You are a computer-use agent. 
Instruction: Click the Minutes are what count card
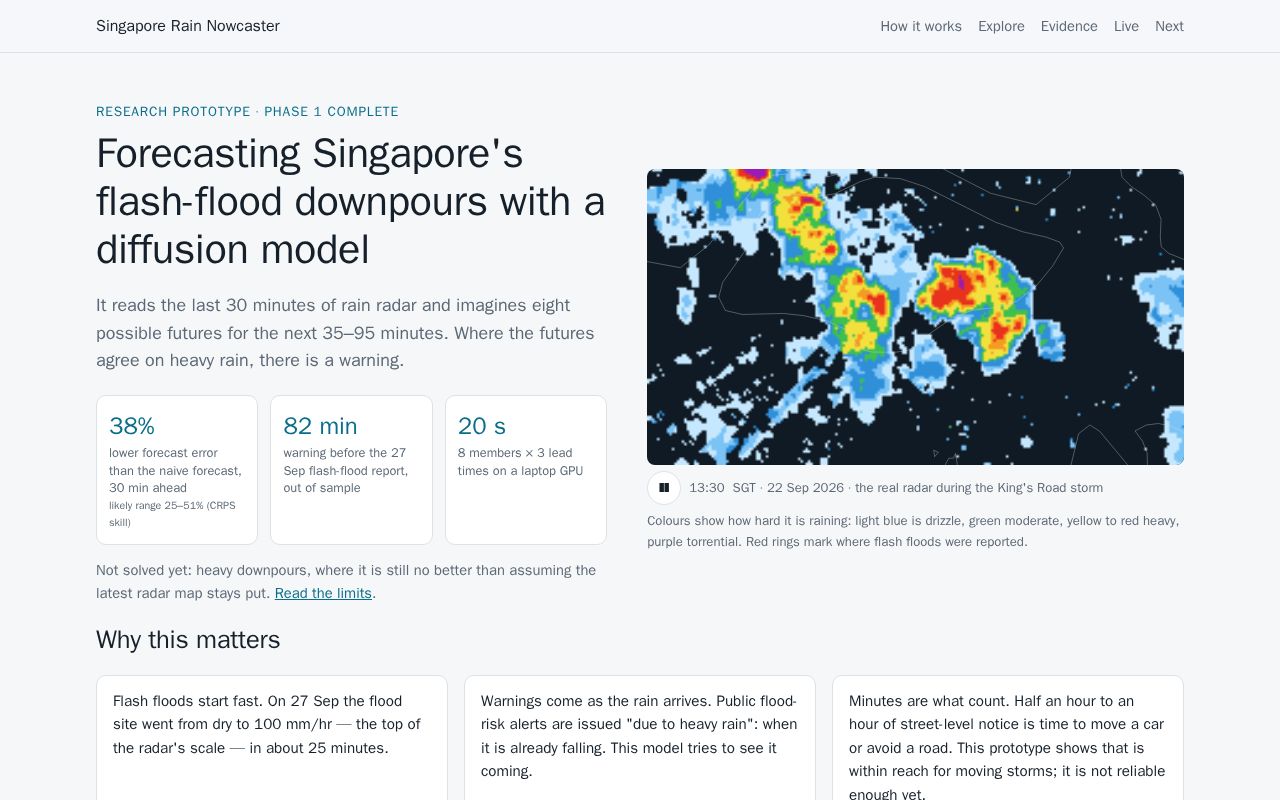(1008, 738)
